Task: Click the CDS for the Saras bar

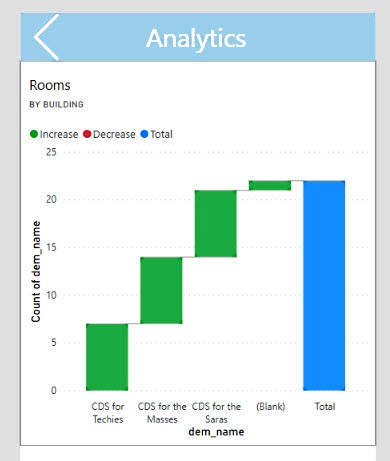Action: (216, 223)
